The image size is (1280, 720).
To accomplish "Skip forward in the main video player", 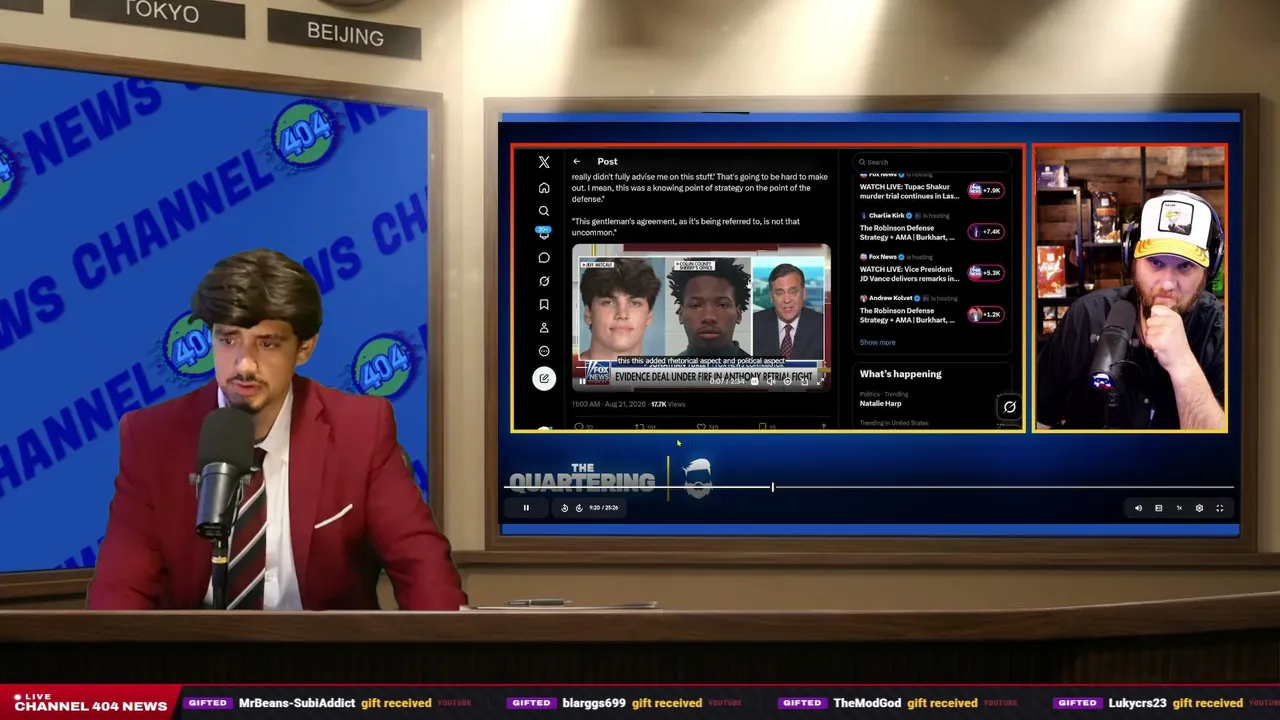I will (579, 508).
